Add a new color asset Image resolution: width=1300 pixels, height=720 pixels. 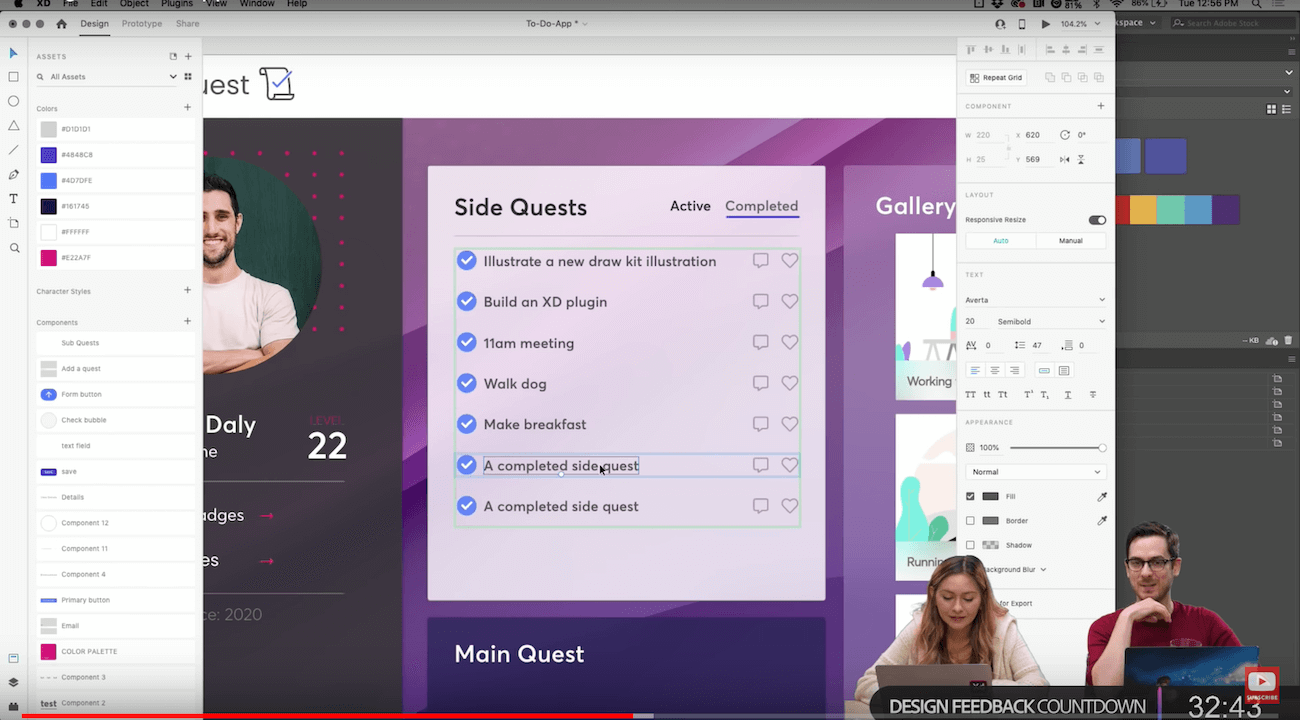click(x=187, y=107)
